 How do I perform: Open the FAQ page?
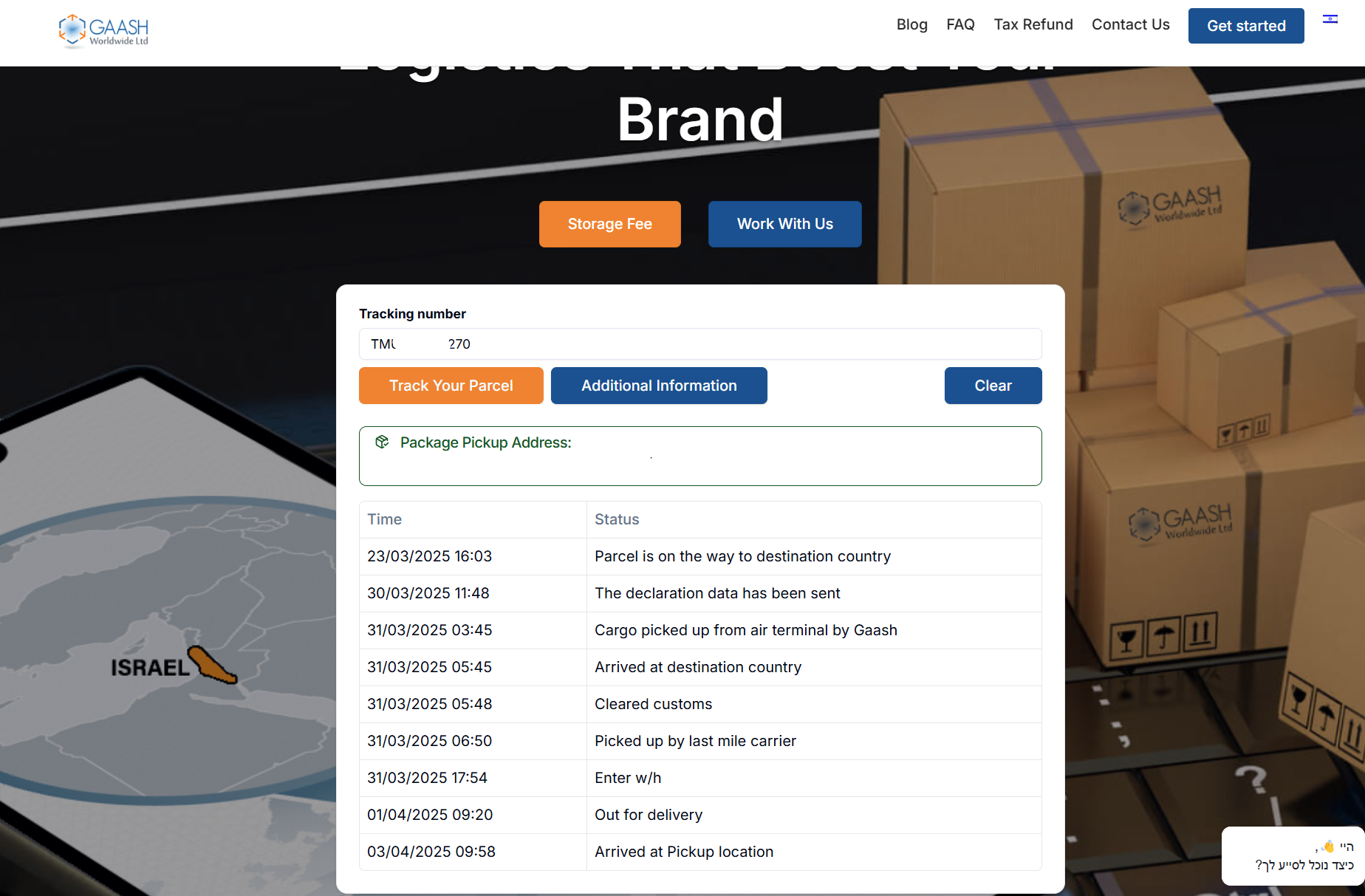(x=960, y=24)
